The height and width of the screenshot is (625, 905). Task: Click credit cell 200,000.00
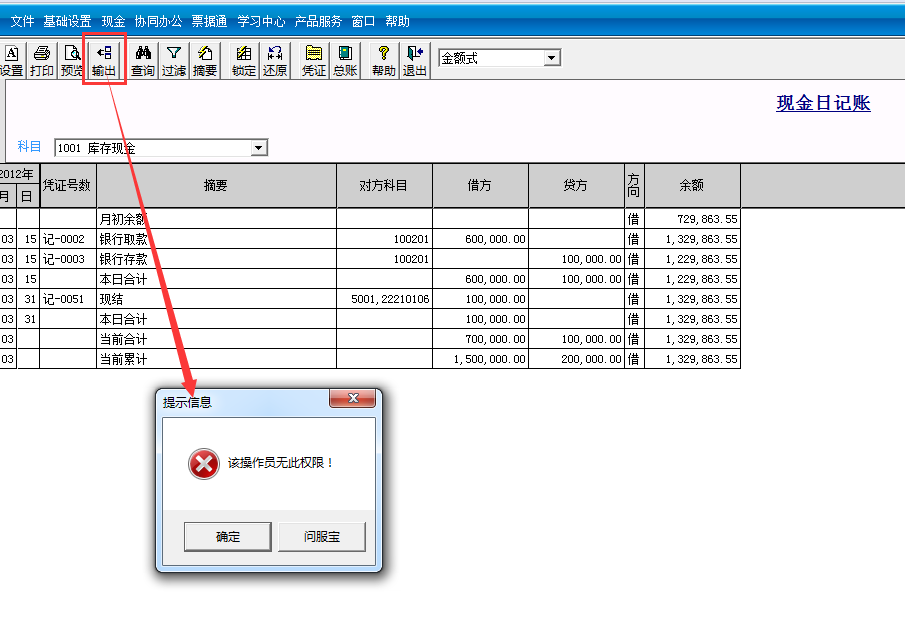tap(576, 359)
